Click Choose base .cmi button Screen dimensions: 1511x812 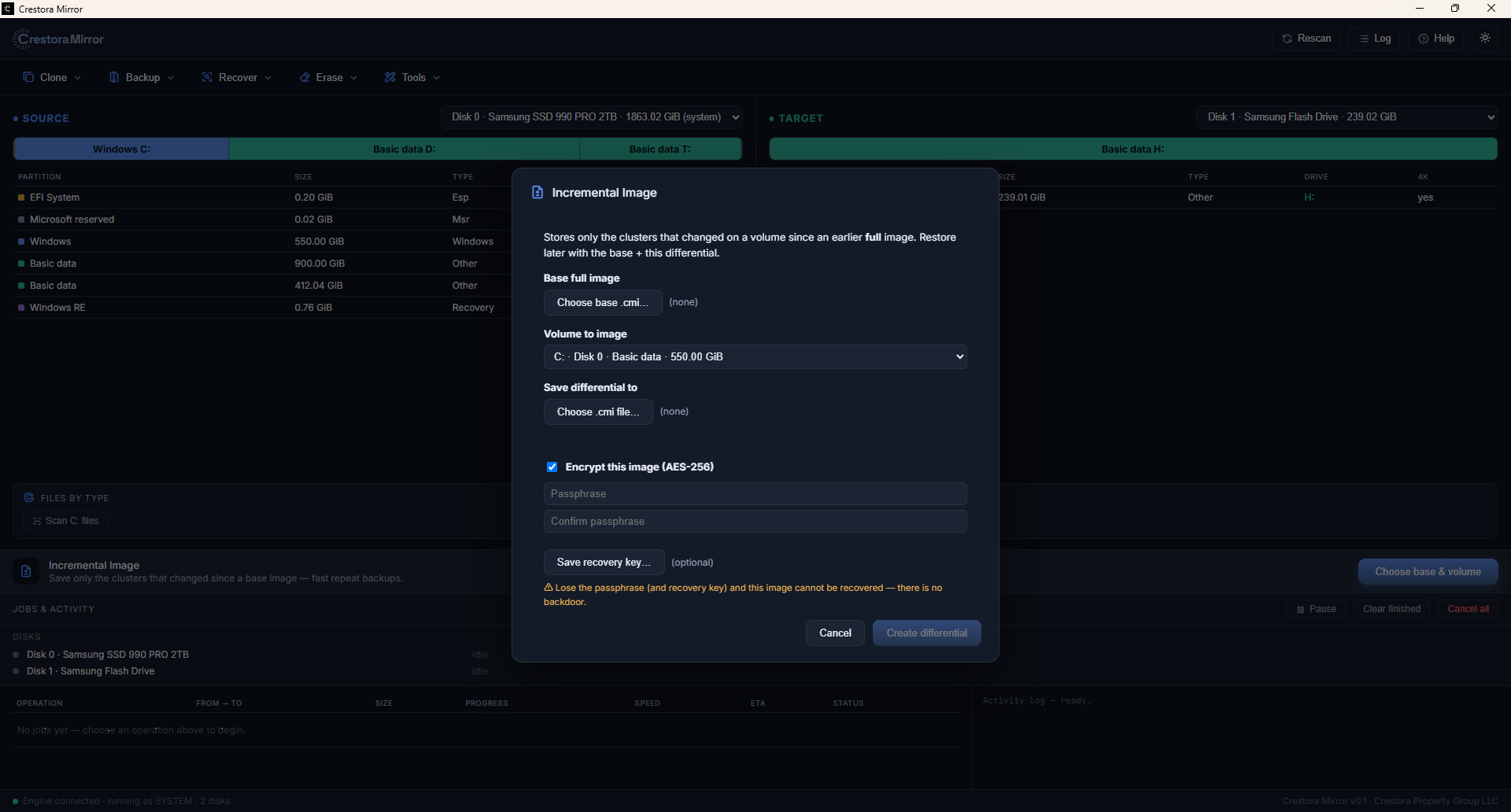(603, 302)
